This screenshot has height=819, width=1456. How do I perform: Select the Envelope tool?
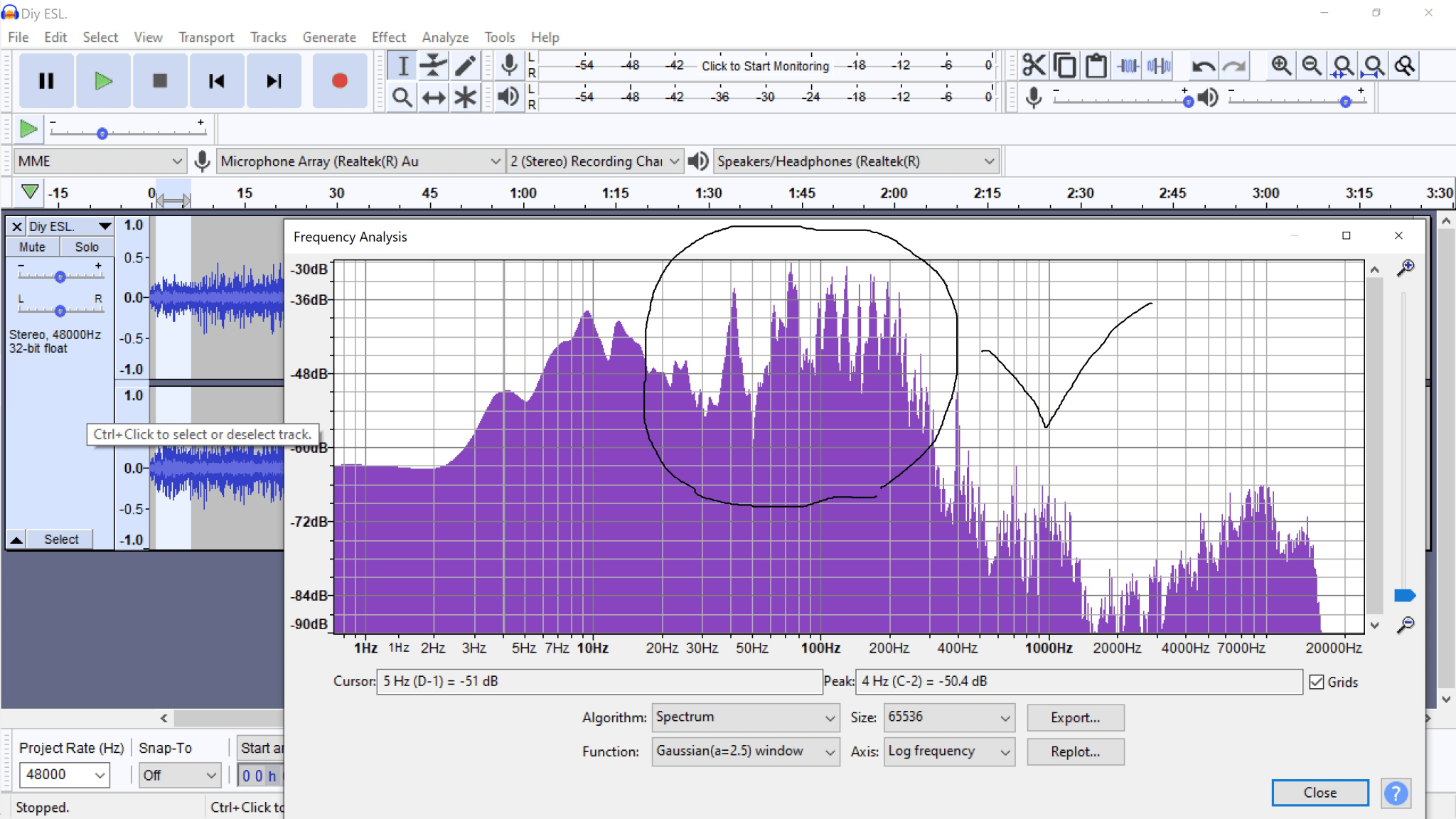click(x=433, y=65)
